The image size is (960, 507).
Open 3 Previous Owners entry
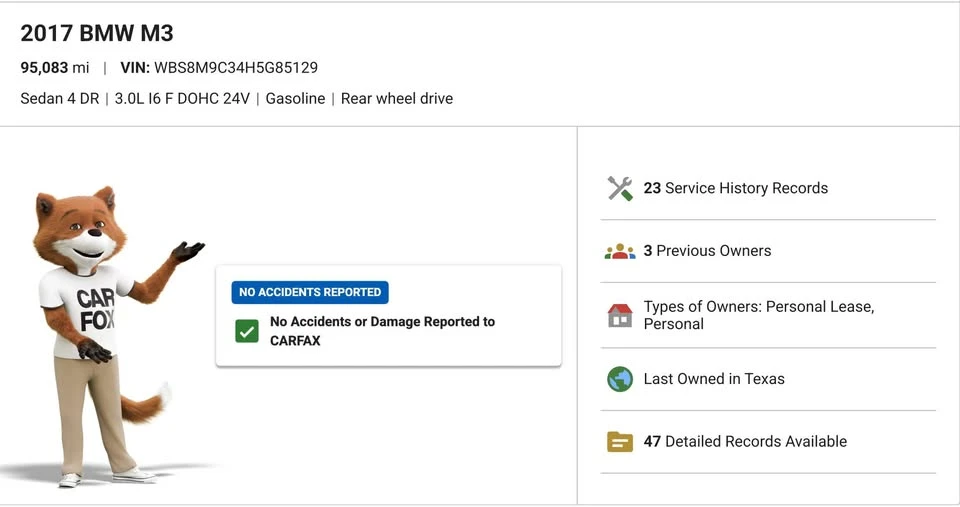(x=707, y=250)
